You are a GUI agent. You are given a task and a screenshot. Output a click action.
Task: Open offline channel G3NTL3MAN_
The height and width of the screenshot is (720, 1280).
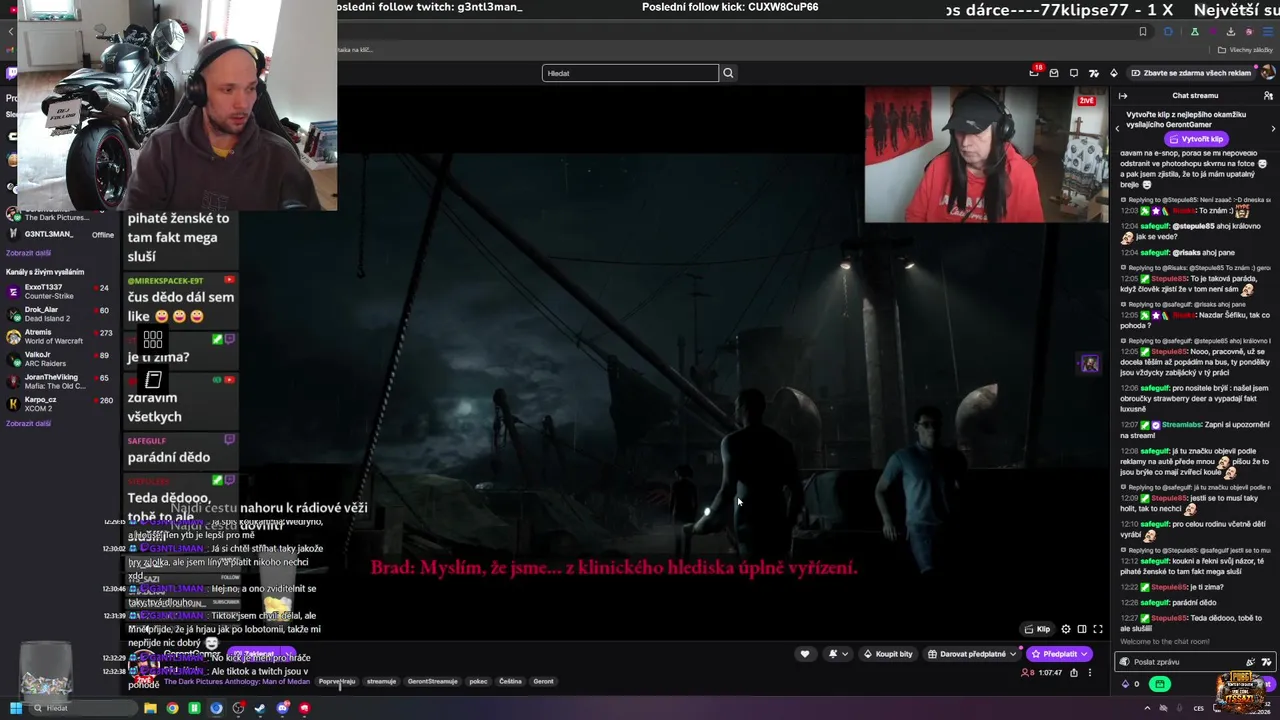tap(60, 234)
